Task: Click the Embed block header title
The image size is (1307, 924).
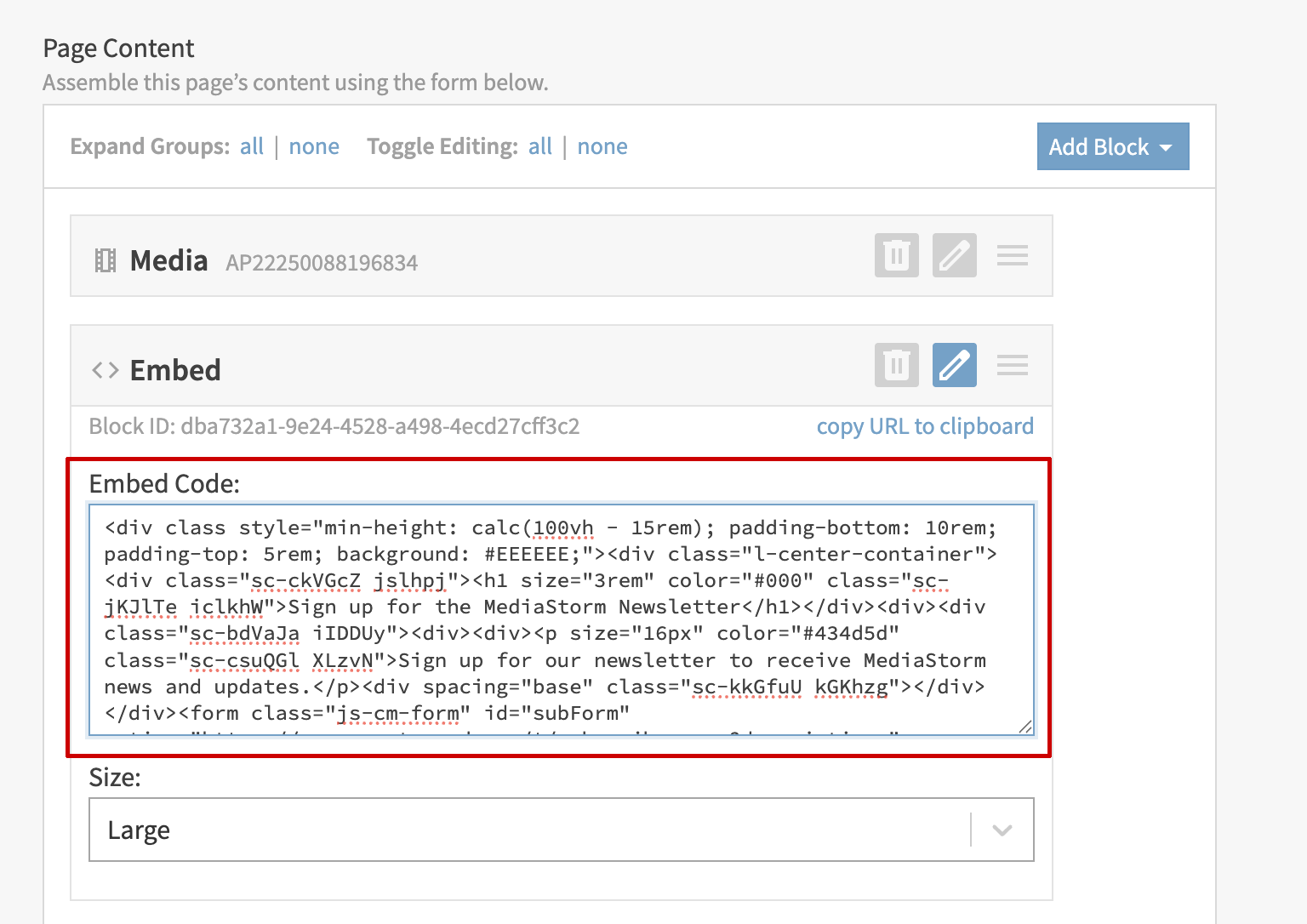Action: coord(175,370)
